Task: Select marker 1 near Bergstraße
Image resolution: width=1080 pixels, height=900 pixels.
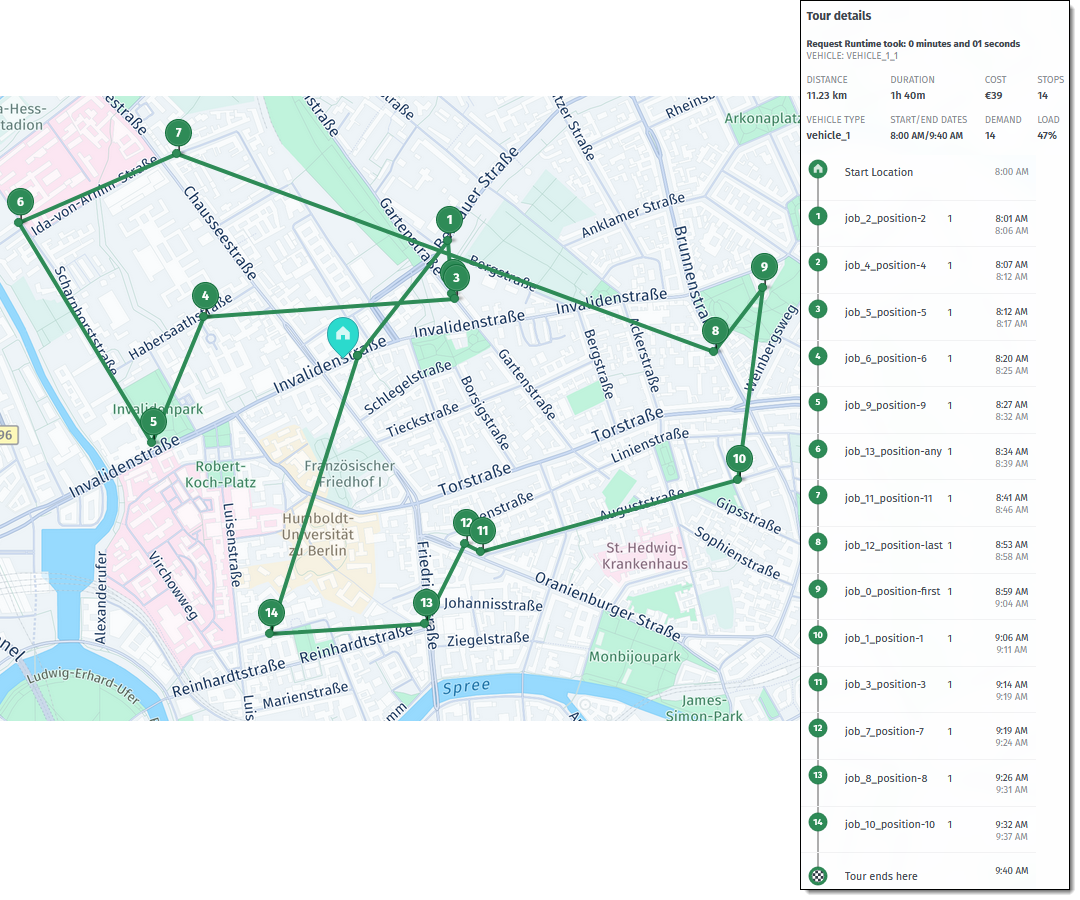Action: 450,220
